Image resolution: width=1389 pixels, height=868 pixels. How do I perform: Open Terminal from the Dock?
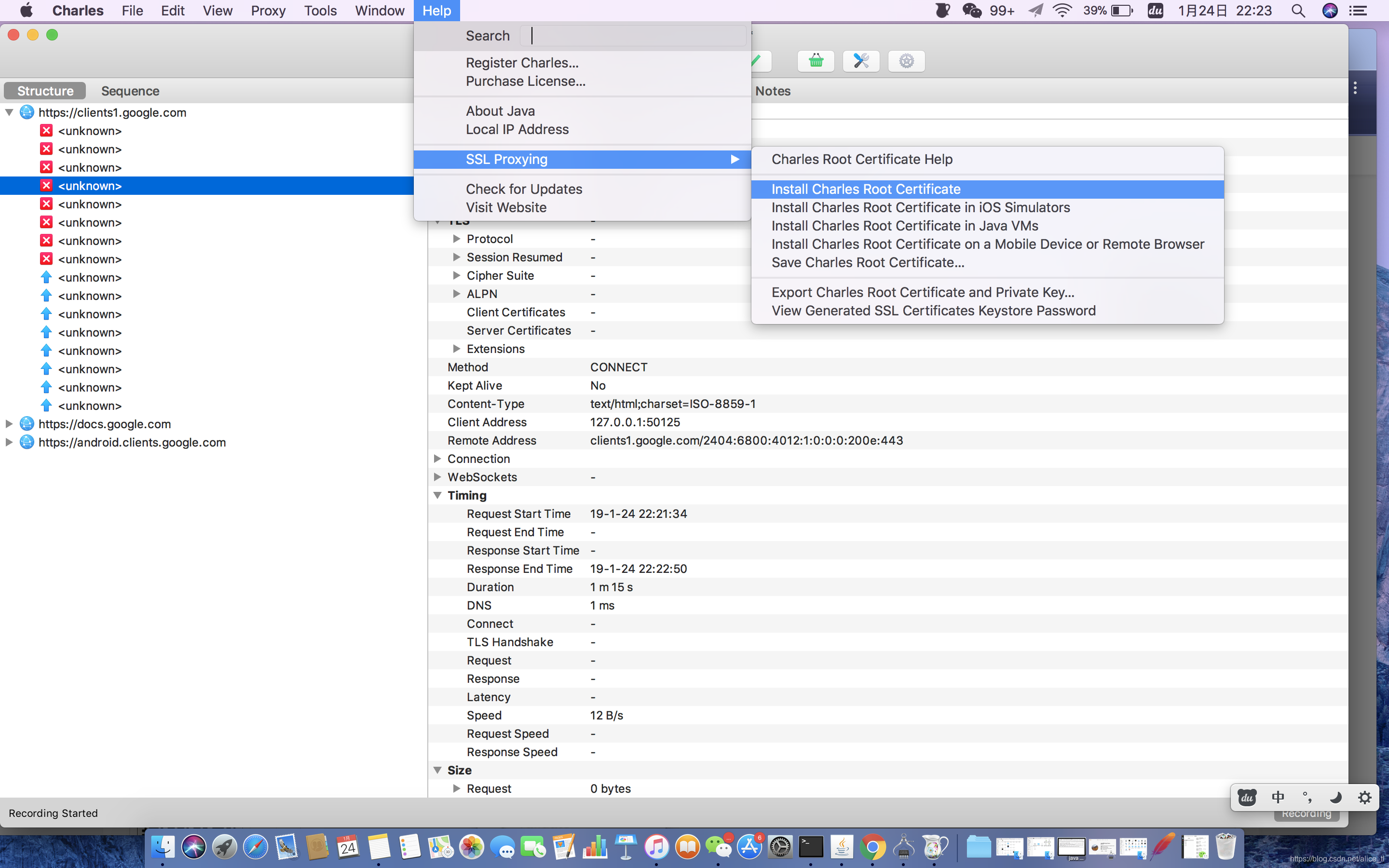pyautogui.click(x=810, y=847)
